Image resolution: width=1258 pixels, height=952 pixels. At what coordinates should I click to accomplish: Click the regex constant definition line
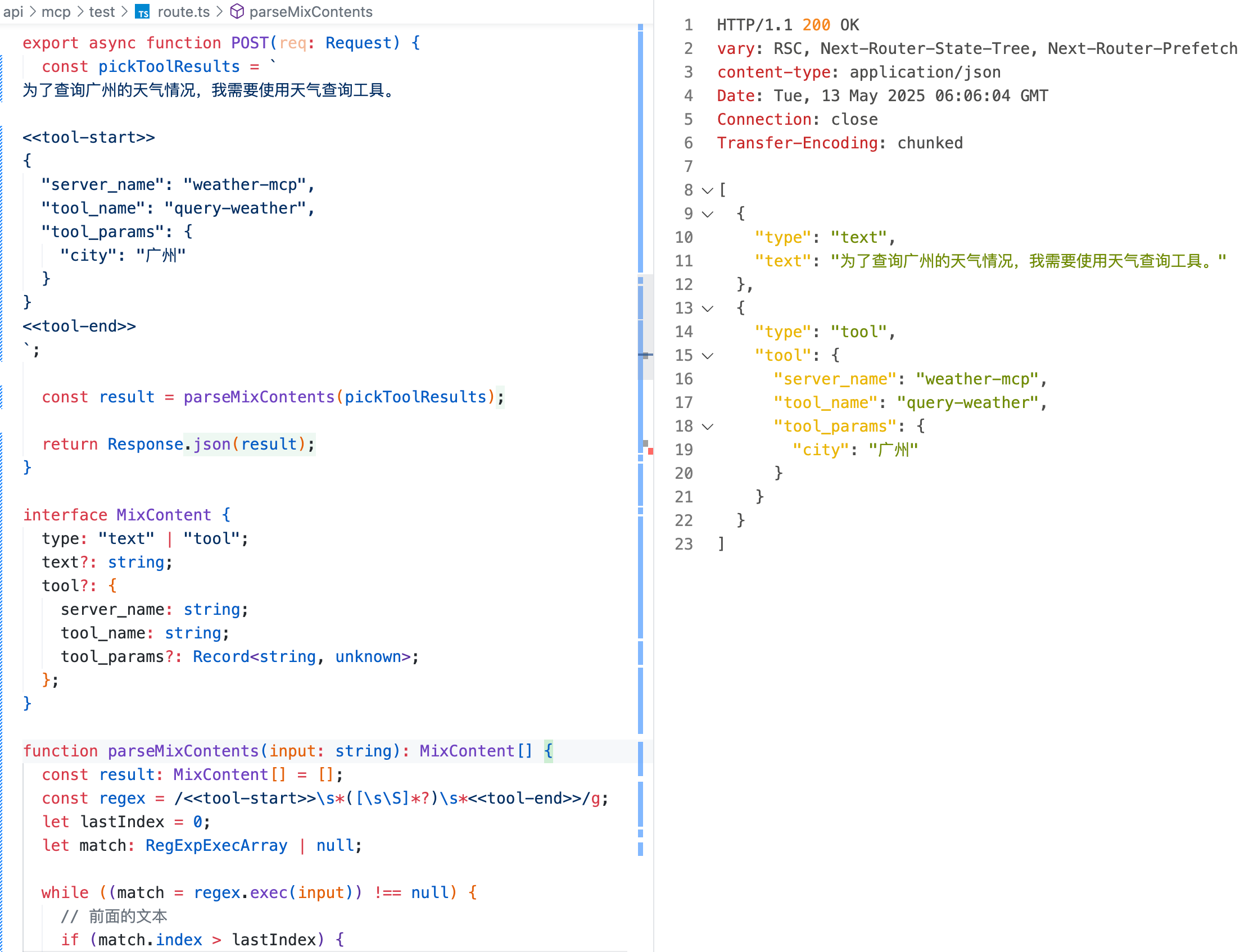[x=324, y=799]
